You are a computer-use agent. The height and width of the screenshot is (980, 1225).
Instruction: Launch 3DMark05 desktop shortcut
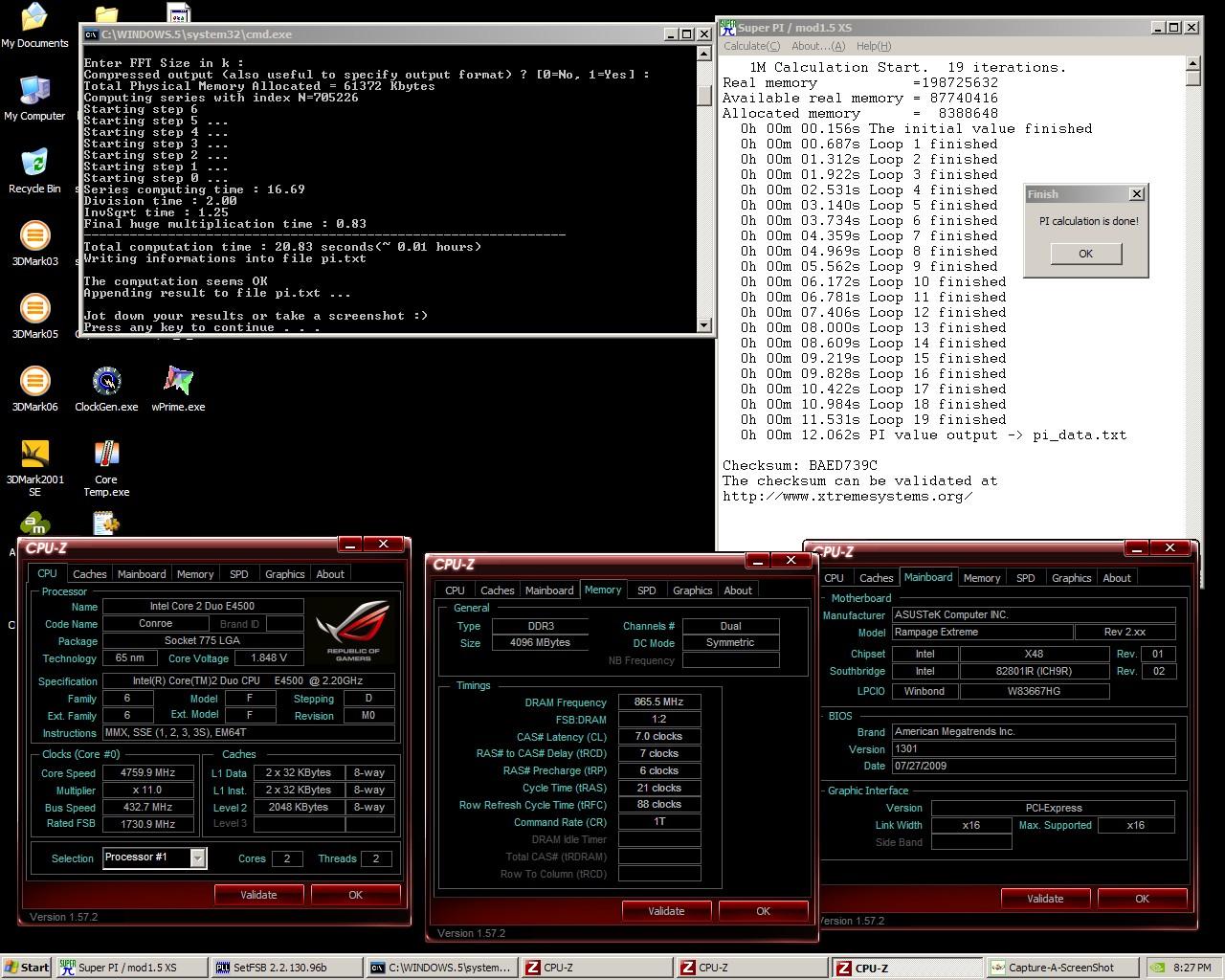[34, 316]
